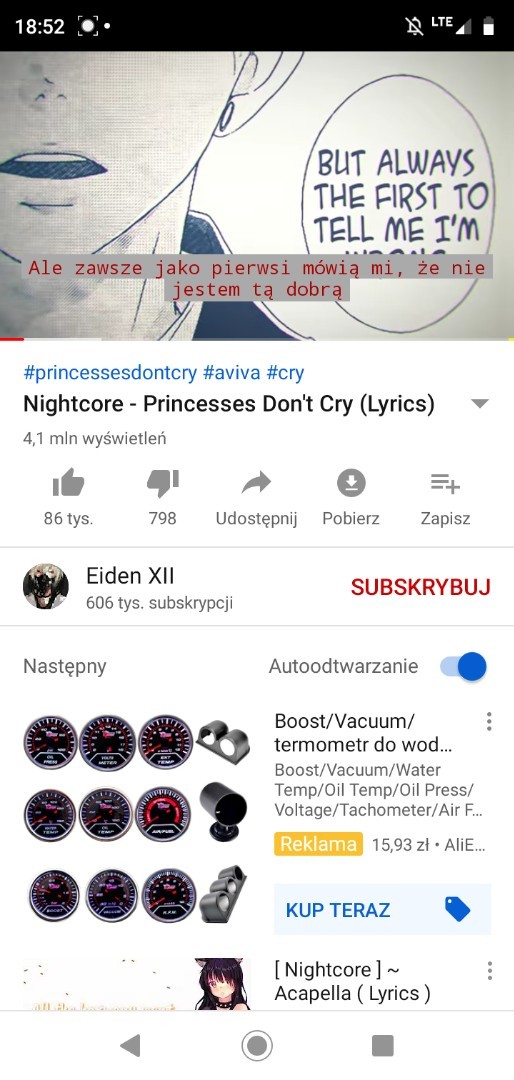Open the Nightcore Acapella video thumbnail
514x1080 pixels.
[x=137, y=983]
